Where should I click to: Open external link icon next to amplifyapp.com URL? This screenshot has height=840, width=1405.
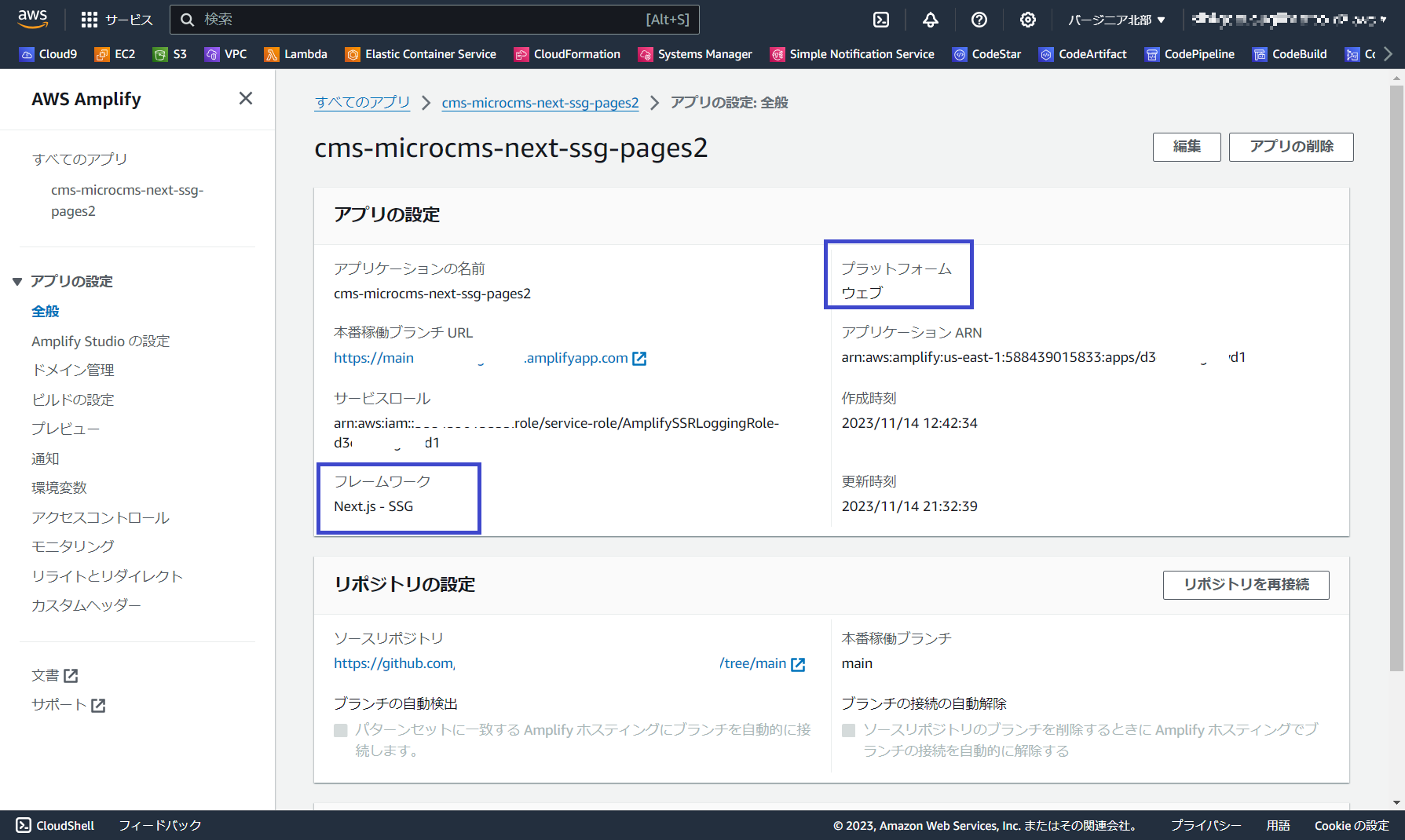pos(639,359)
